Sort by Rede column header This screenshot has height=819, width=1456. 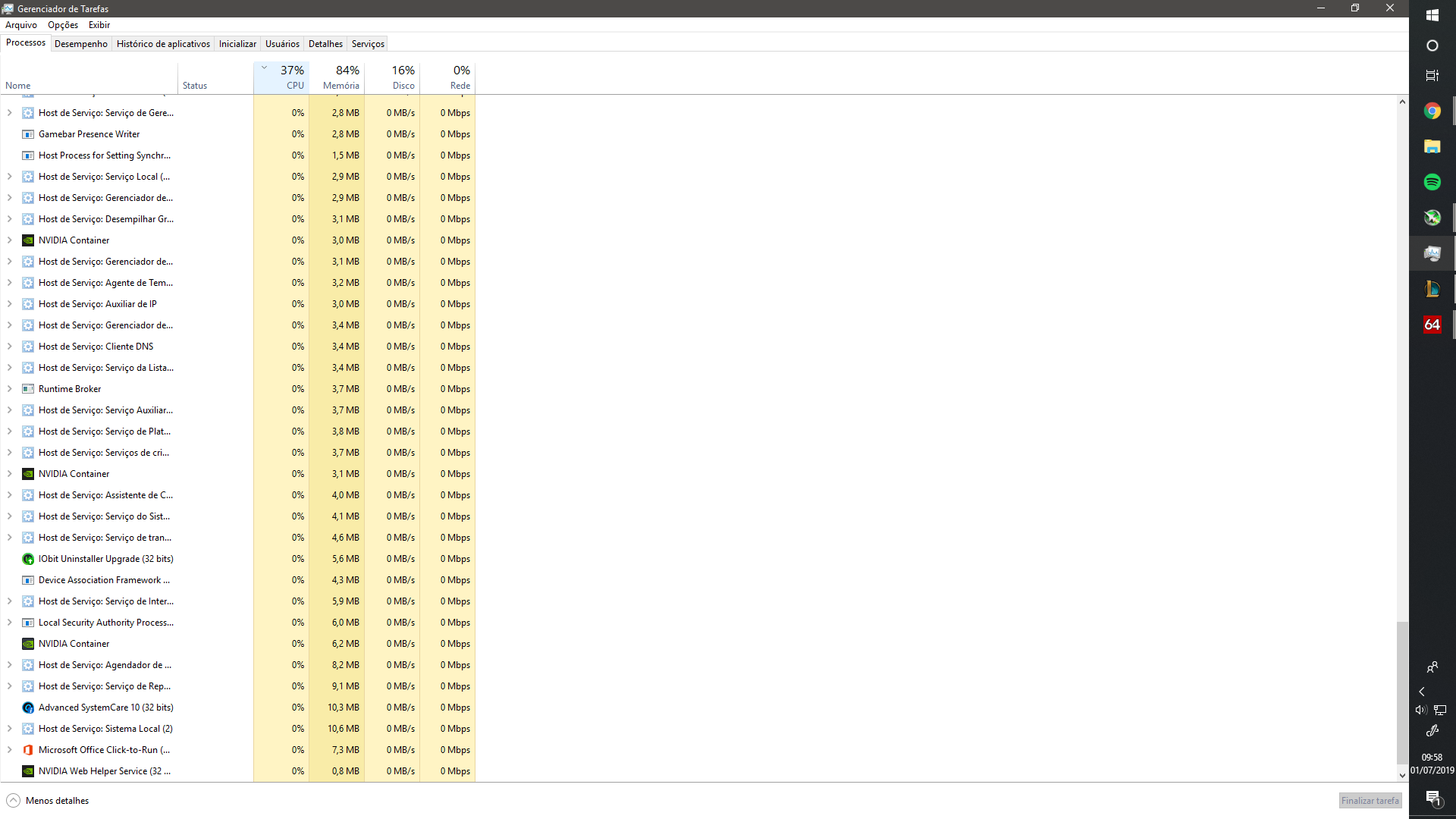click(x=447, y=77)
